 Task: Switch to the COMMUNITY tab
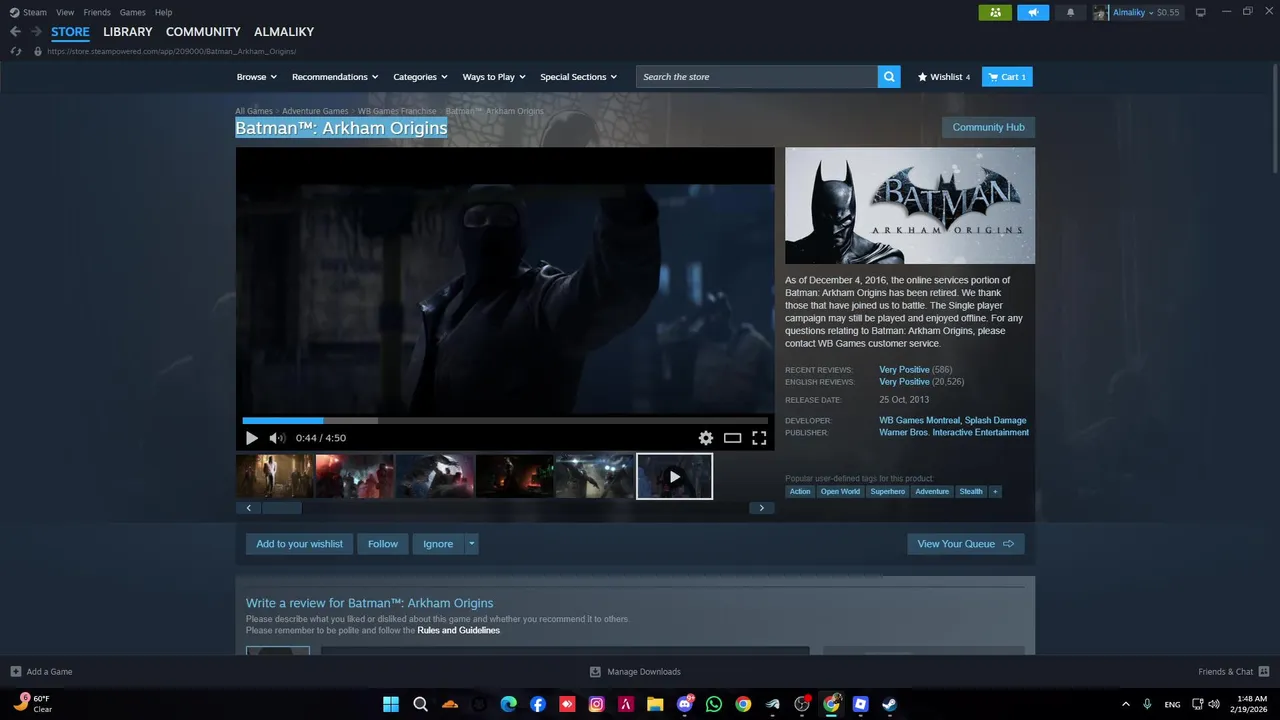[x=203, y=32]
